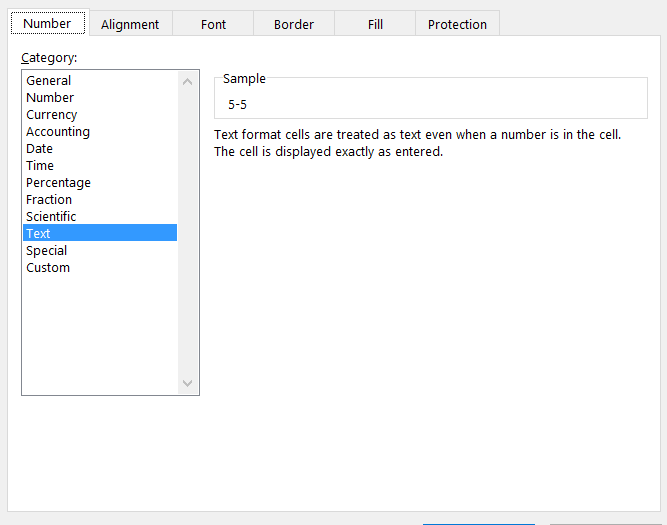The height and width of the screenshot is (525, 667).
Task: Select the Percentage category
Action: tap(58, 183)
